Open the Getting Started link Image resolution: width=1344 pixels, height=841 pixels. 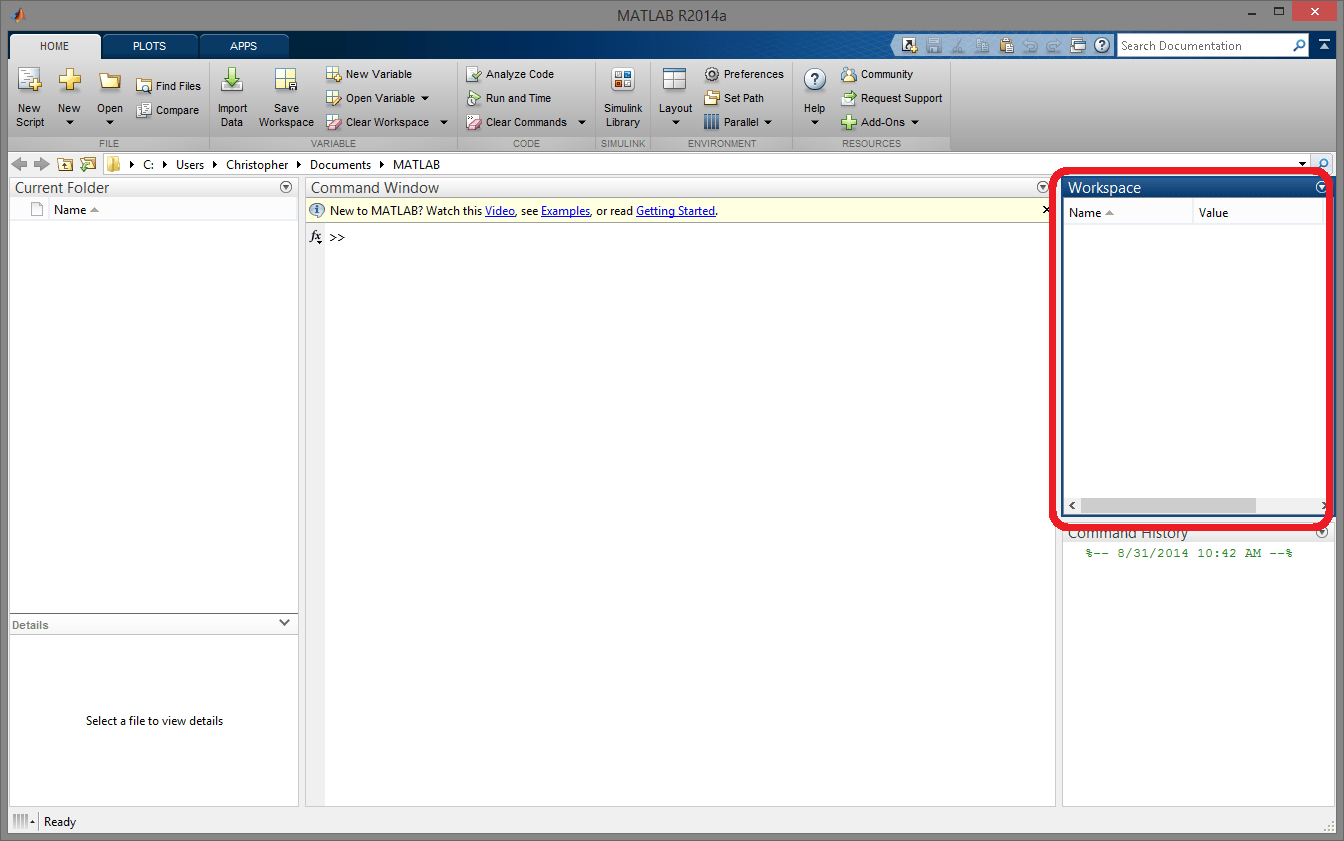pyautogui.click(x=676, y=211)
